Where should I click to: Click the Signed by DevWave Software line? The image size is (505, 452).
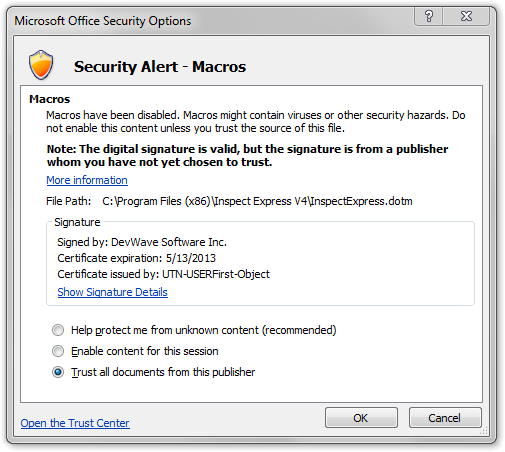(142, 242)
